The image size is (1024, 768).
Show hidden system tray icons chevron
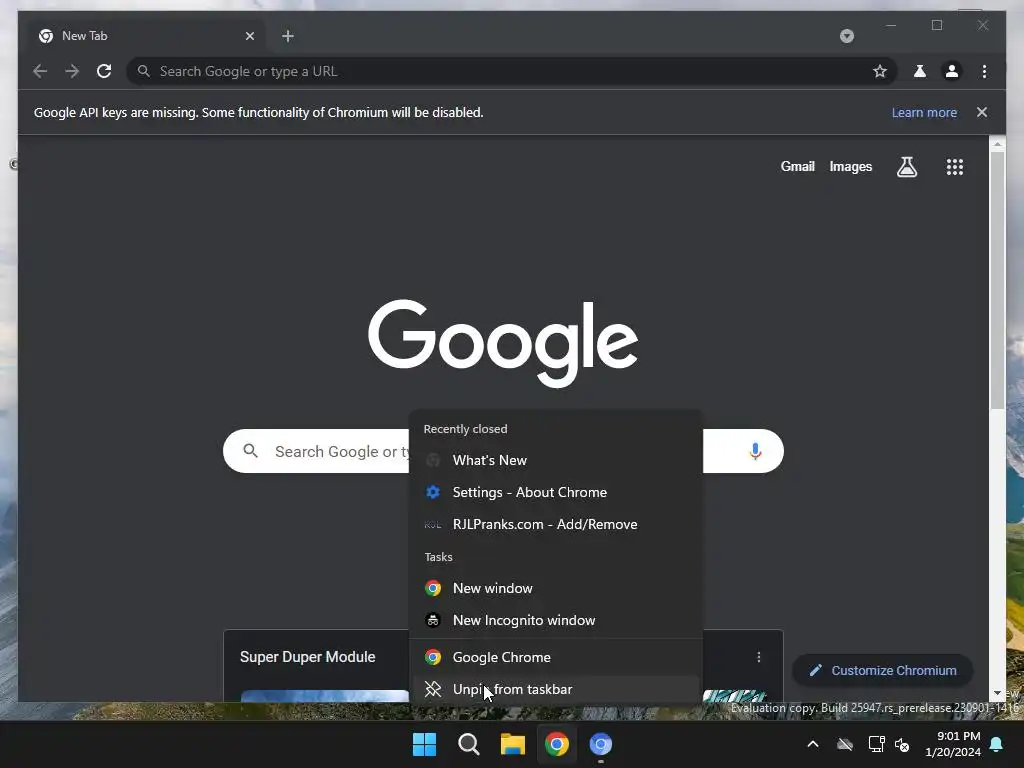click(812, 744)
